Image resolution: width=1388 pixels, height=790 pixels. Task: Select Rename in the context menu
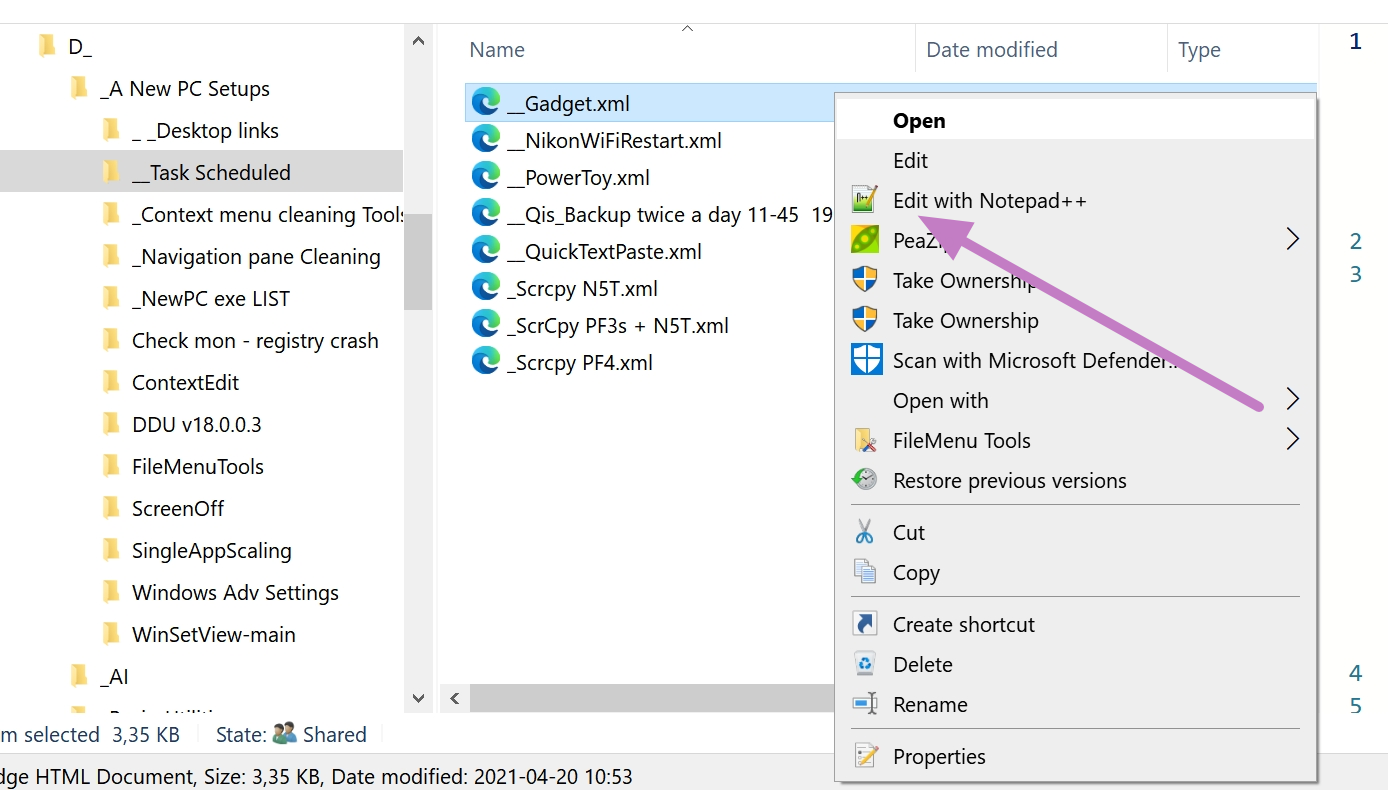coord(929,704)
